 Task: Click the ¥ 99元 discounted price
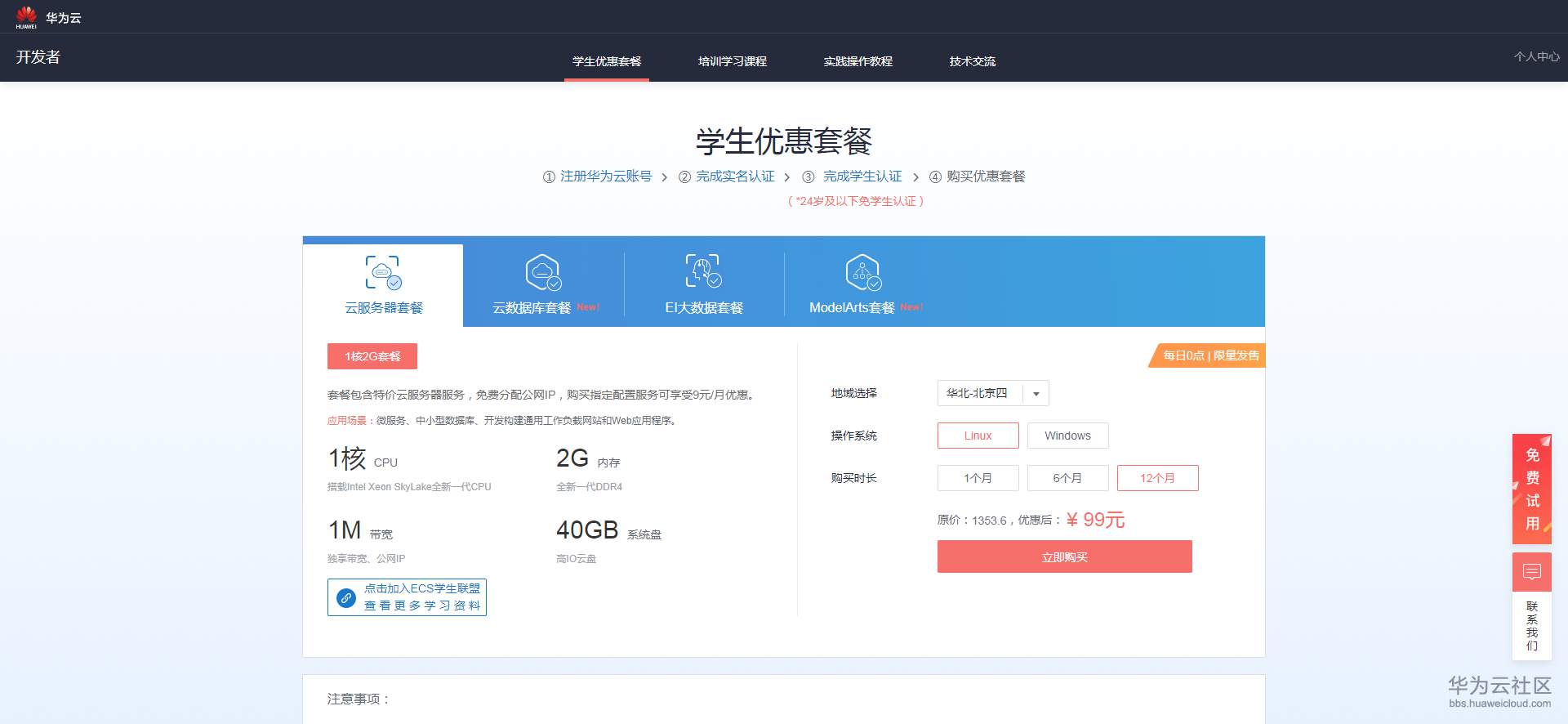pyautogui.click(x=1096, y=520)
